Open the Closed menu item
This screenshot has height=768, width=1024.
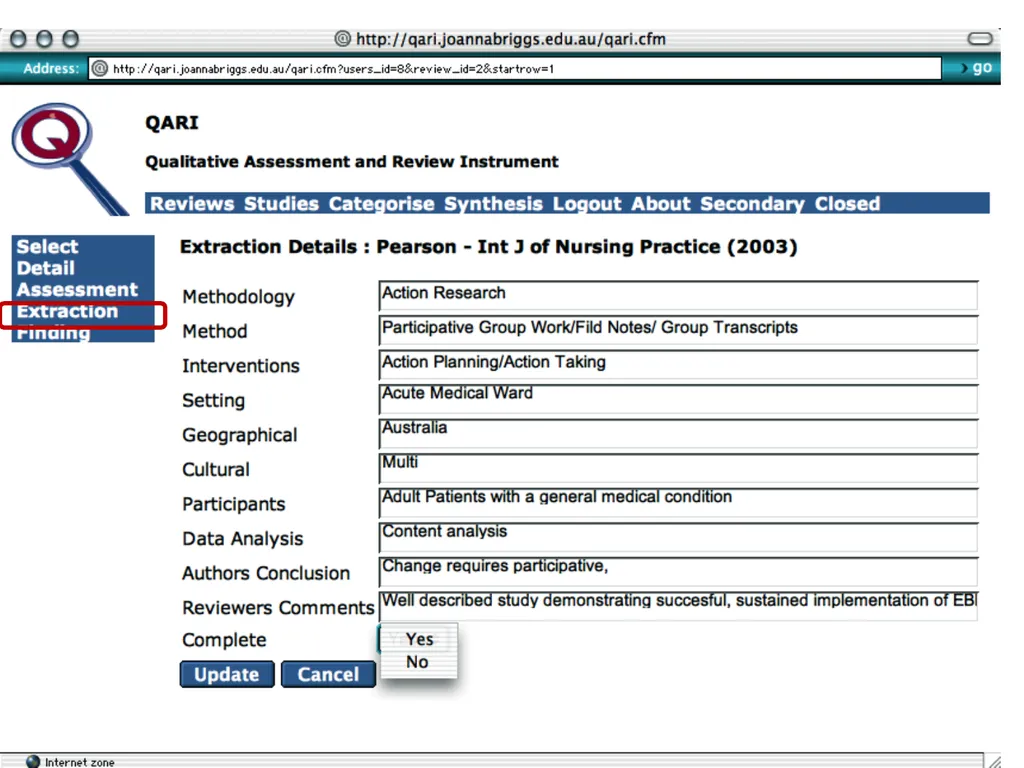(847, 204)
